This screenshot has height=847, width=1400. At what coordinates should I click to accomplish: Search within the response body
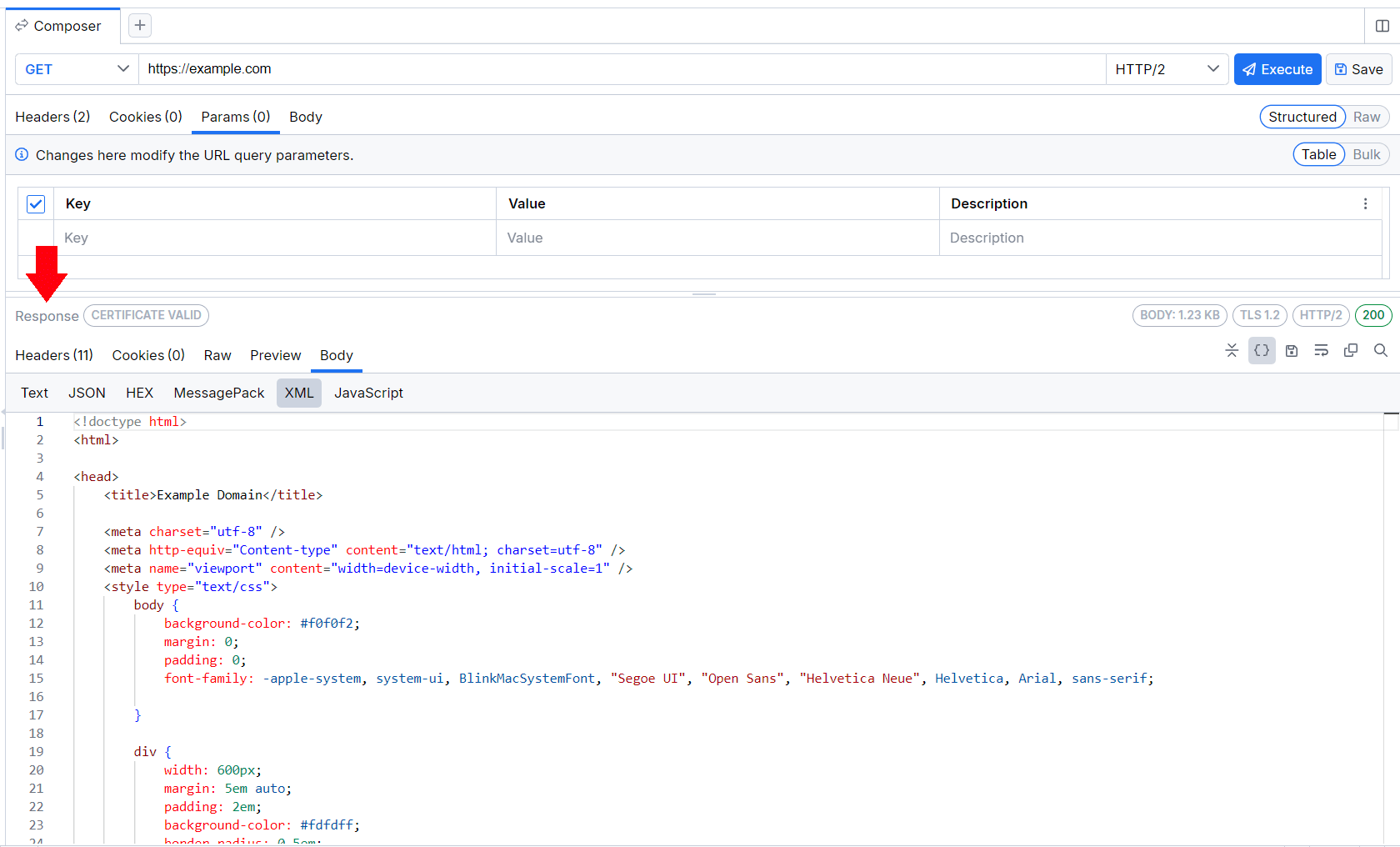coord(1381,351)
